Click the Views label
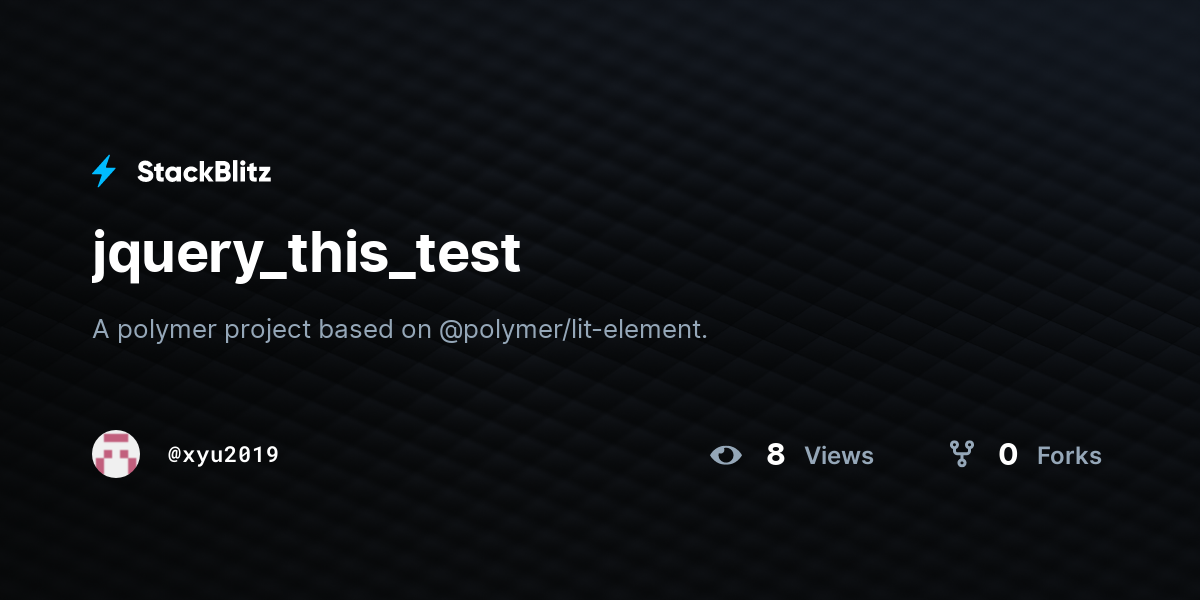 839,456
